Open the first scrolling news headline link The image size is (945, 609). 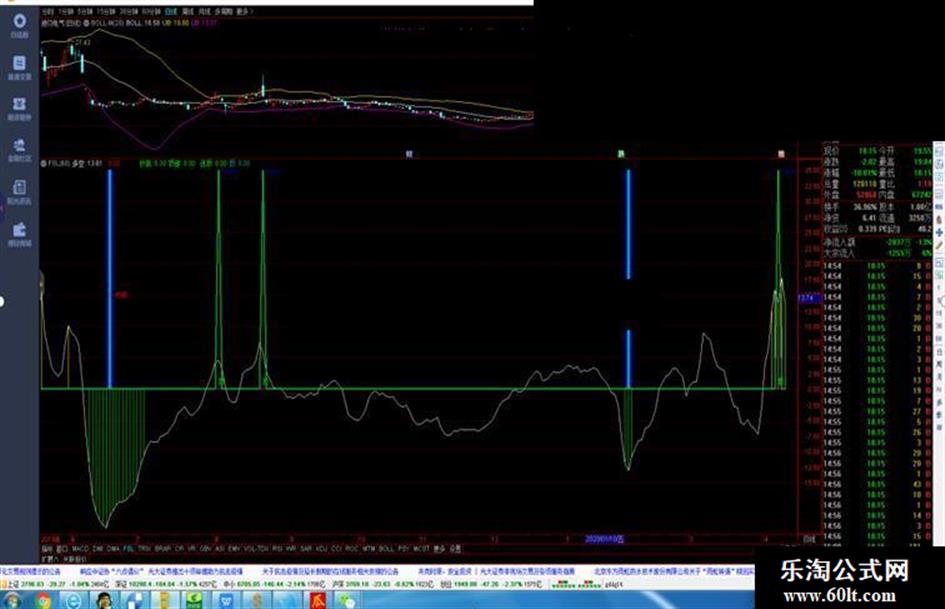pos(30,571)
